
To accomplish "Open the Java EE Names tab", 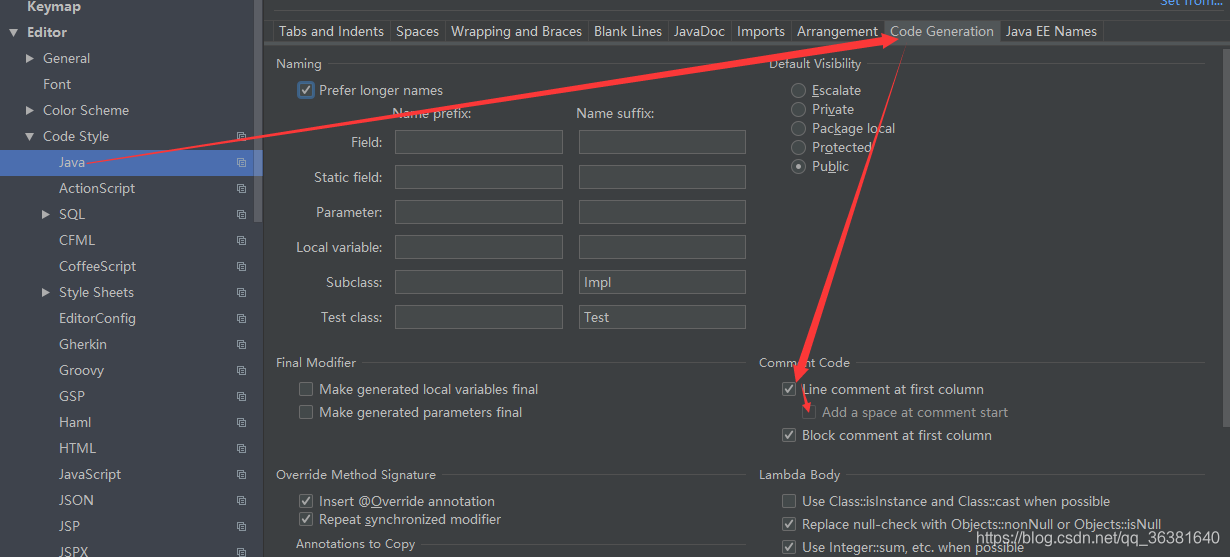I will [x=1051, y=31].
